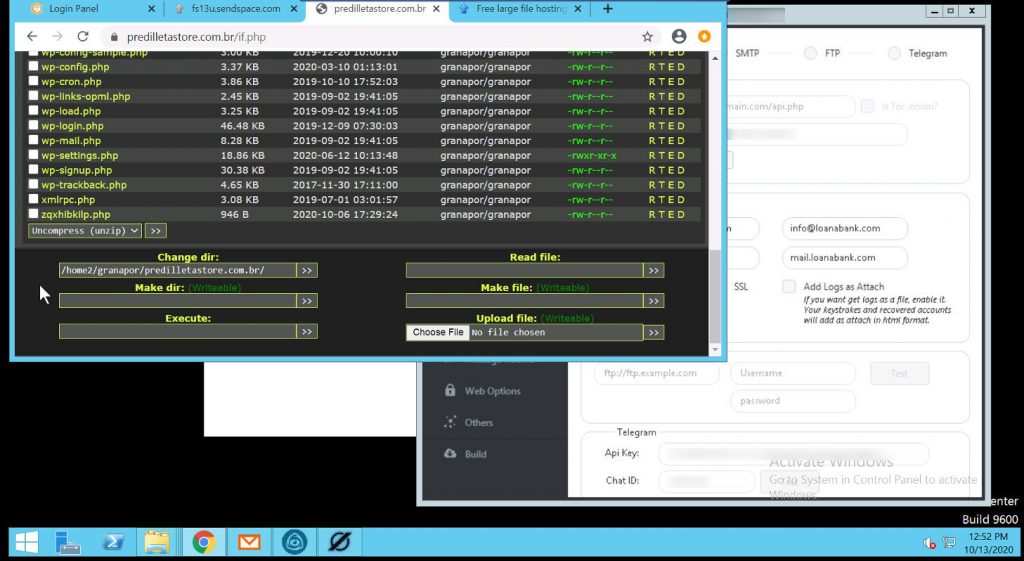Reload the predilletastore page
Viewport: 1024px width, 561px height.
pos(82,37)
